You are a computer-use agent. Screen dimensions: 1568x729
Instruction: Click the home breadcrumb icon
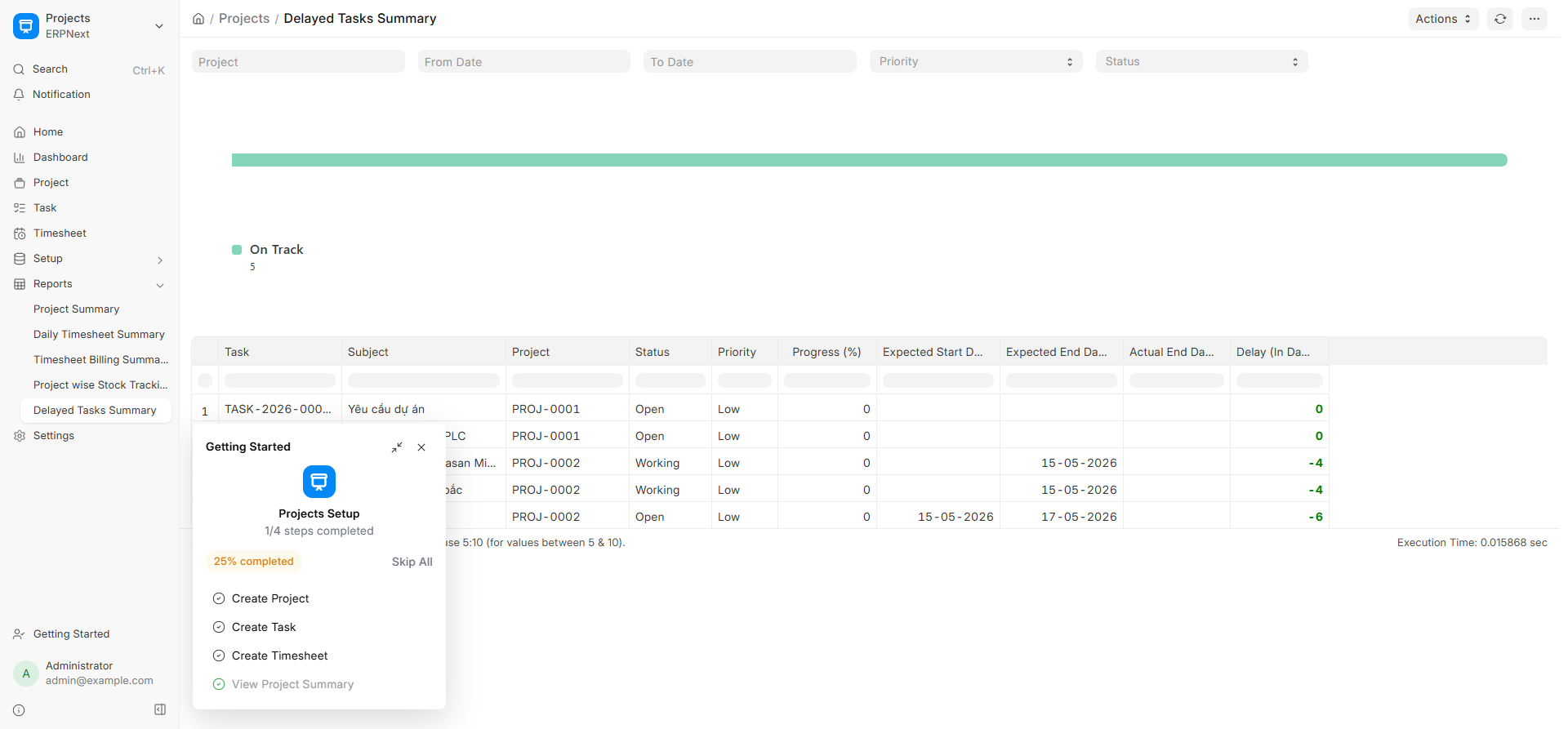[x=198, y=19]
